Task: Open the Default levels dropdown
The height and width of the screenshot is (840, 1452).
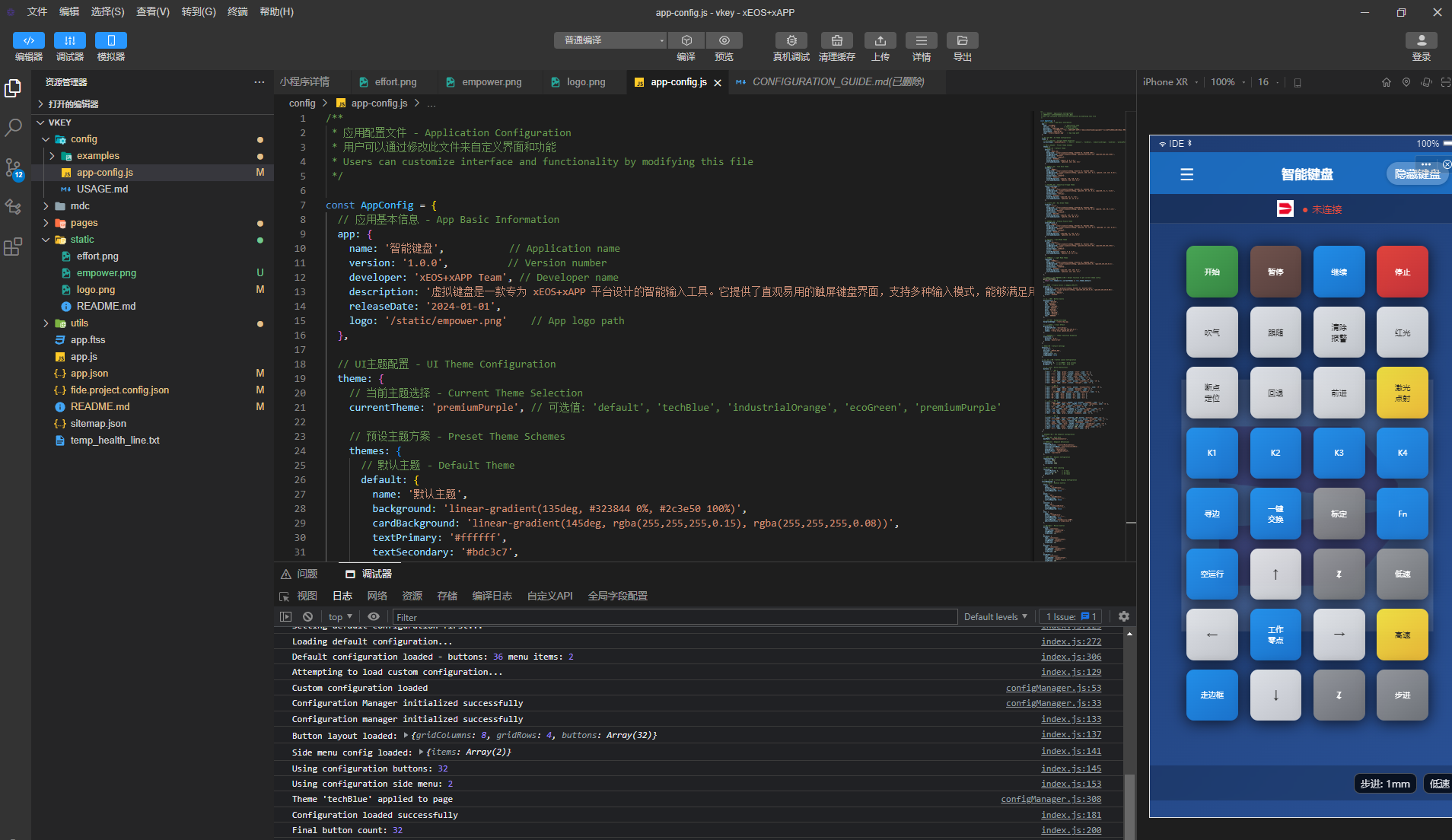Action: 995,616
